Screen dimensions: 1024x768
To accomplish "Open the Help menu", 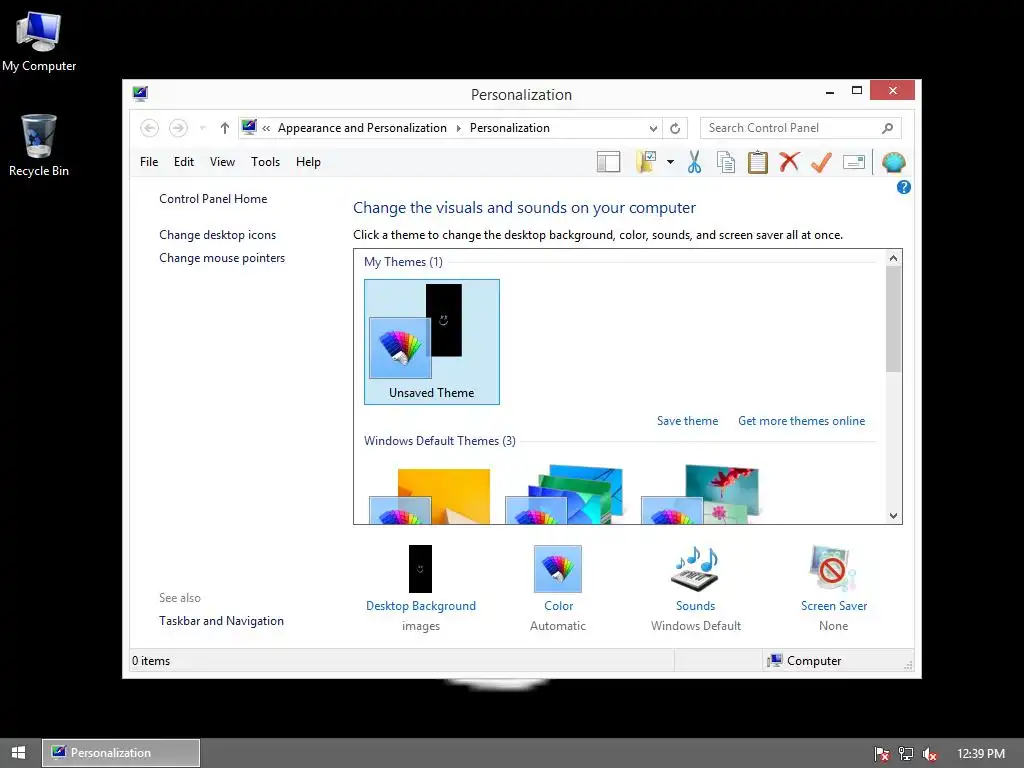I will pos(308,162).
